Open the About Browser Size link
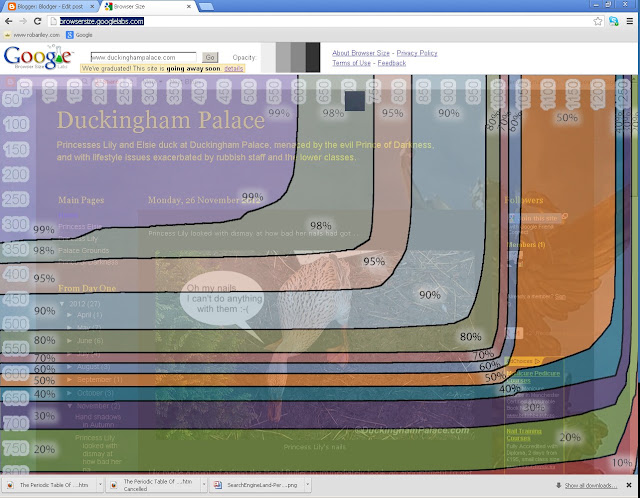640x498 pixels. click(x=361, y=53)
